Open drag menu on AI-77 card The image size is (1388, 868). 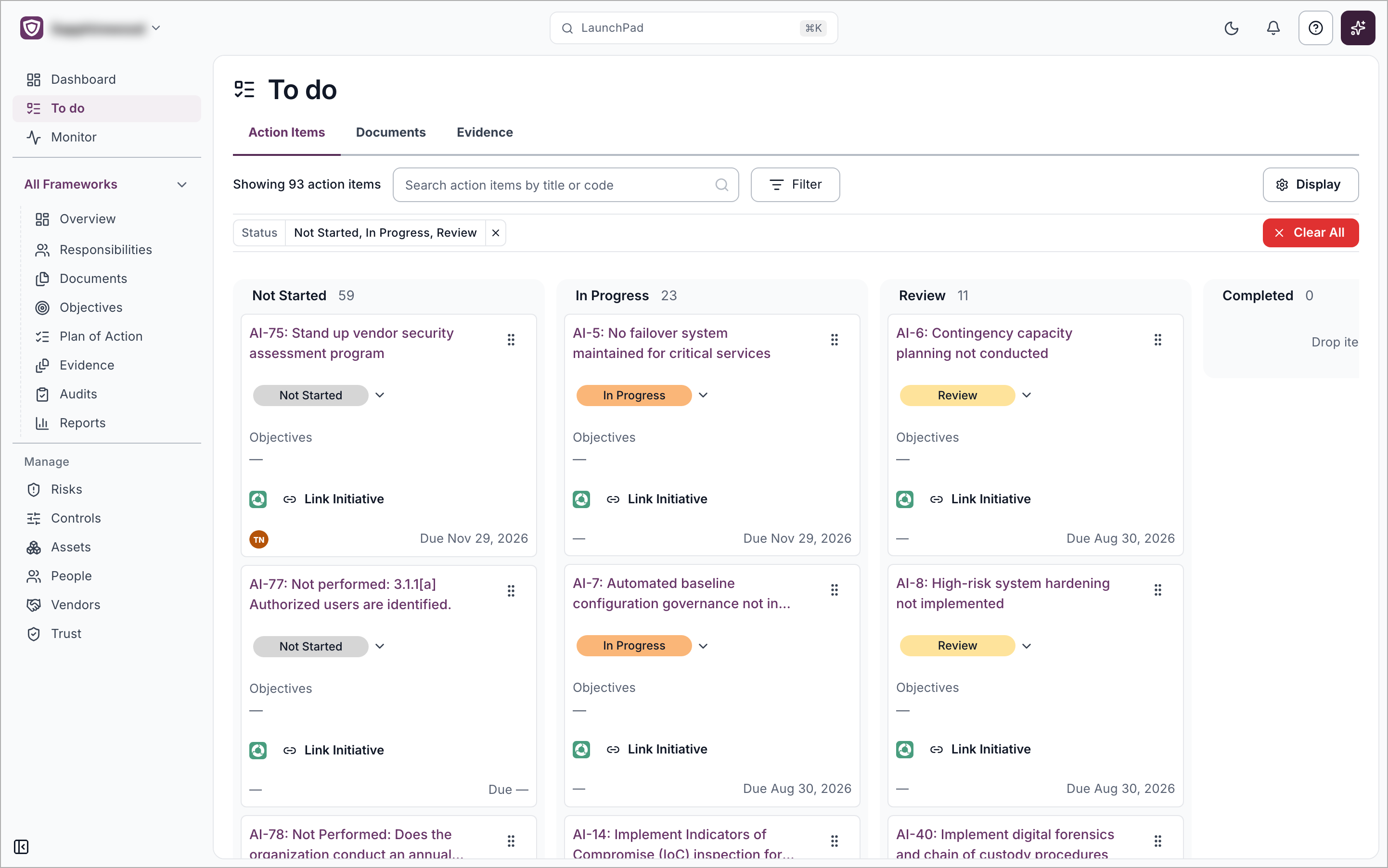coord(511,591)
